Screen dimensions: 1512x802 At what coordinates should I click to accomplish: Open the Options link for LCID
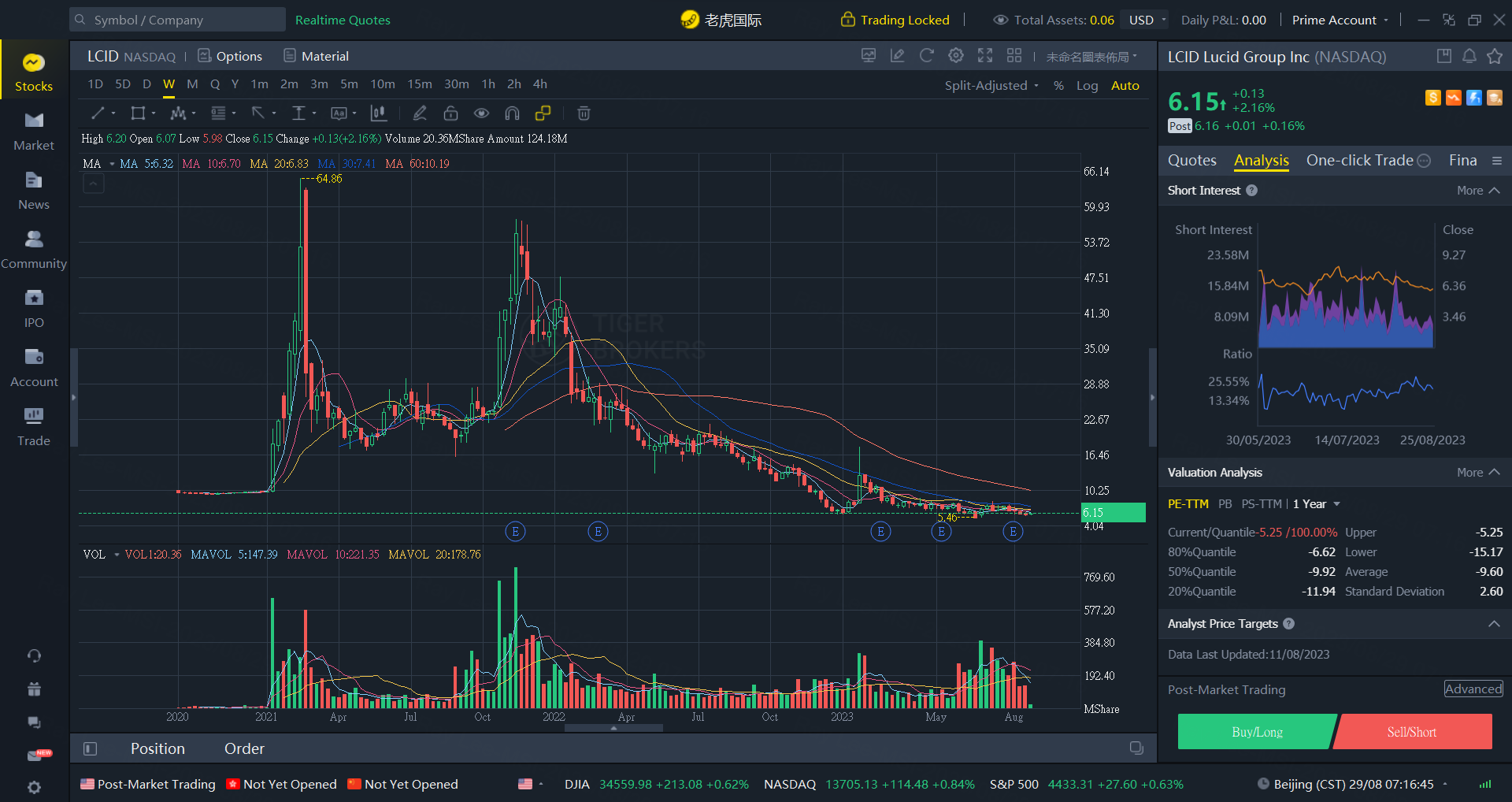coord(230,56)
